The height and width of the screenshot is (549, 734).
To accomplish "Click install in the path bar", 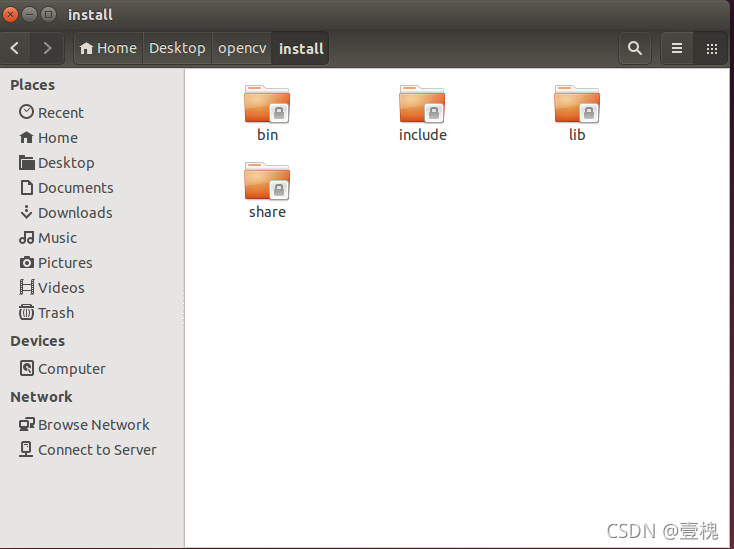I will tap(301, 48).
